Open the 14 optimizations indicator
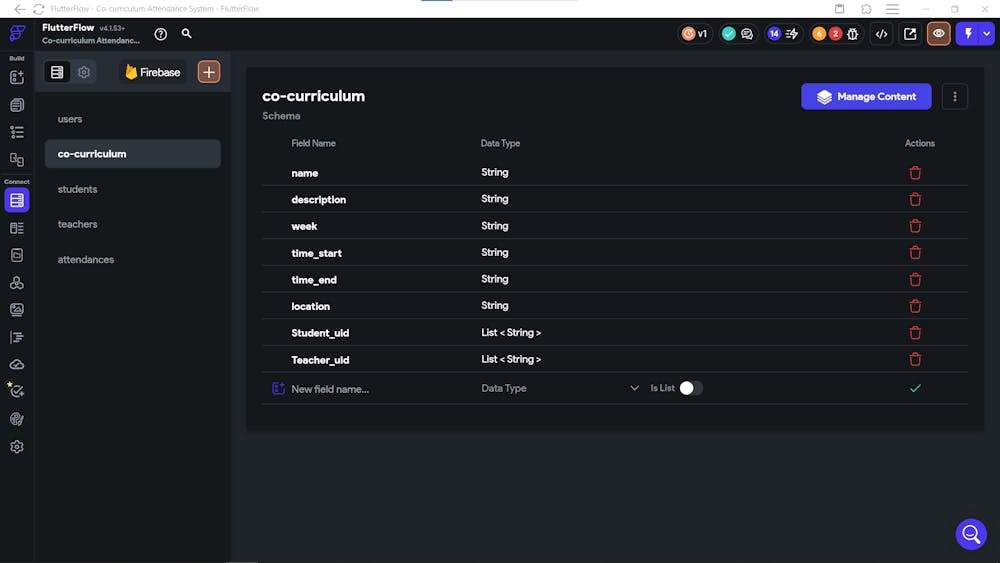Screen dimensions: 1000x563 point(783,34)
